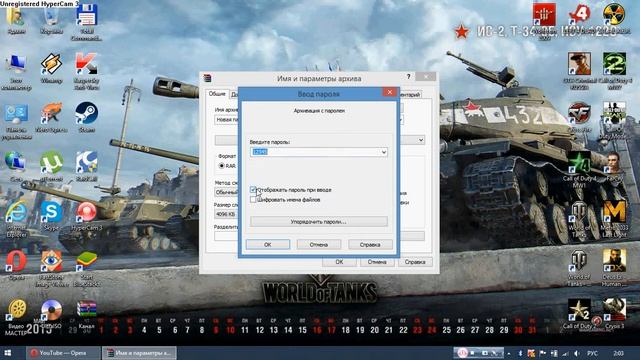Open World of Tanks icon beside Metro 2033
The height and width of the screenshot is (360, 640).
click(579, 219)
